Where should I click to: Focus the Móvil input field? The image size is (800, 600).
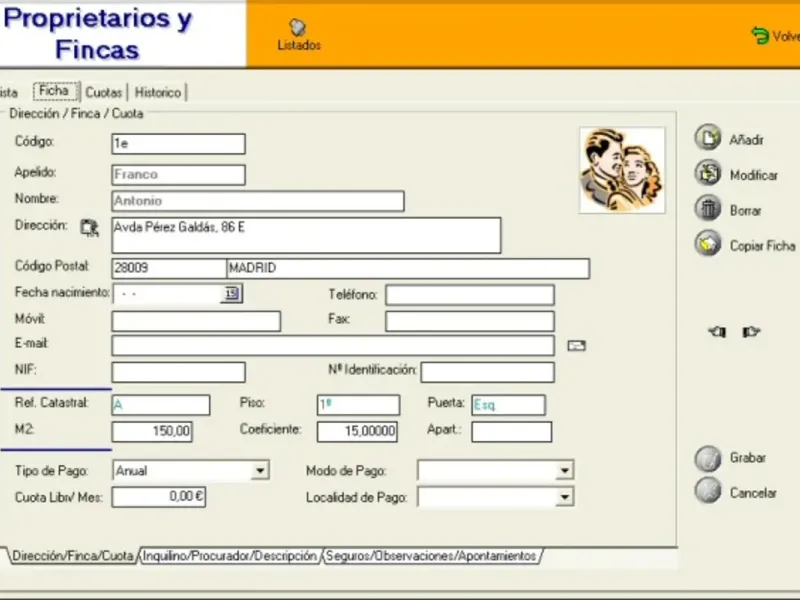[196, 321]
